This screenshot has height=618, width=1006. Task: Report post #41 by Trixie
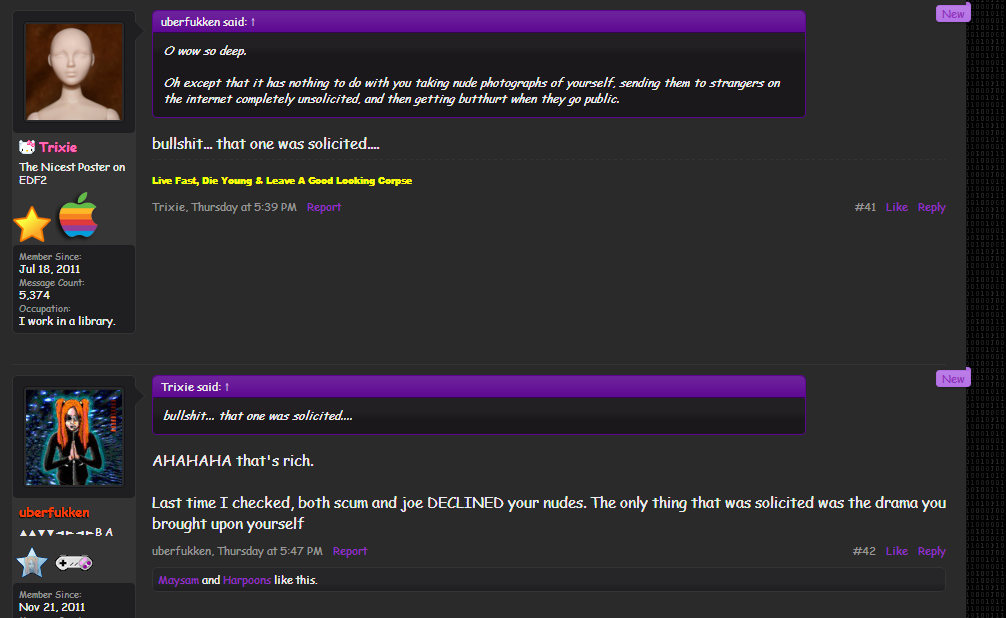(x=324, y=207)
